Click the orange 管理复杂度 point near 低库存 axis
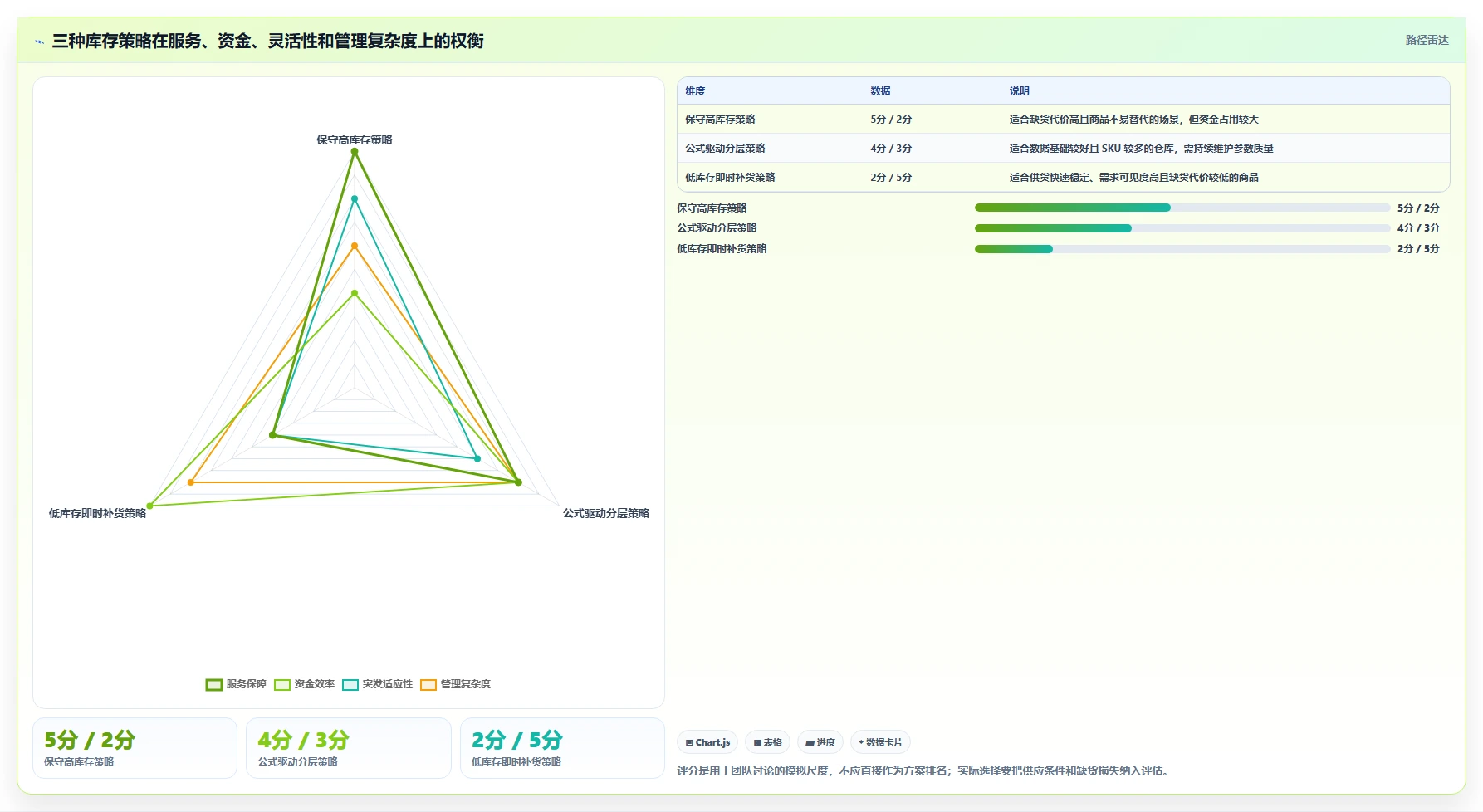Image resolution: width=1483 pixels, height=812 pixels. pyautogui.click(x=191, y=482)
